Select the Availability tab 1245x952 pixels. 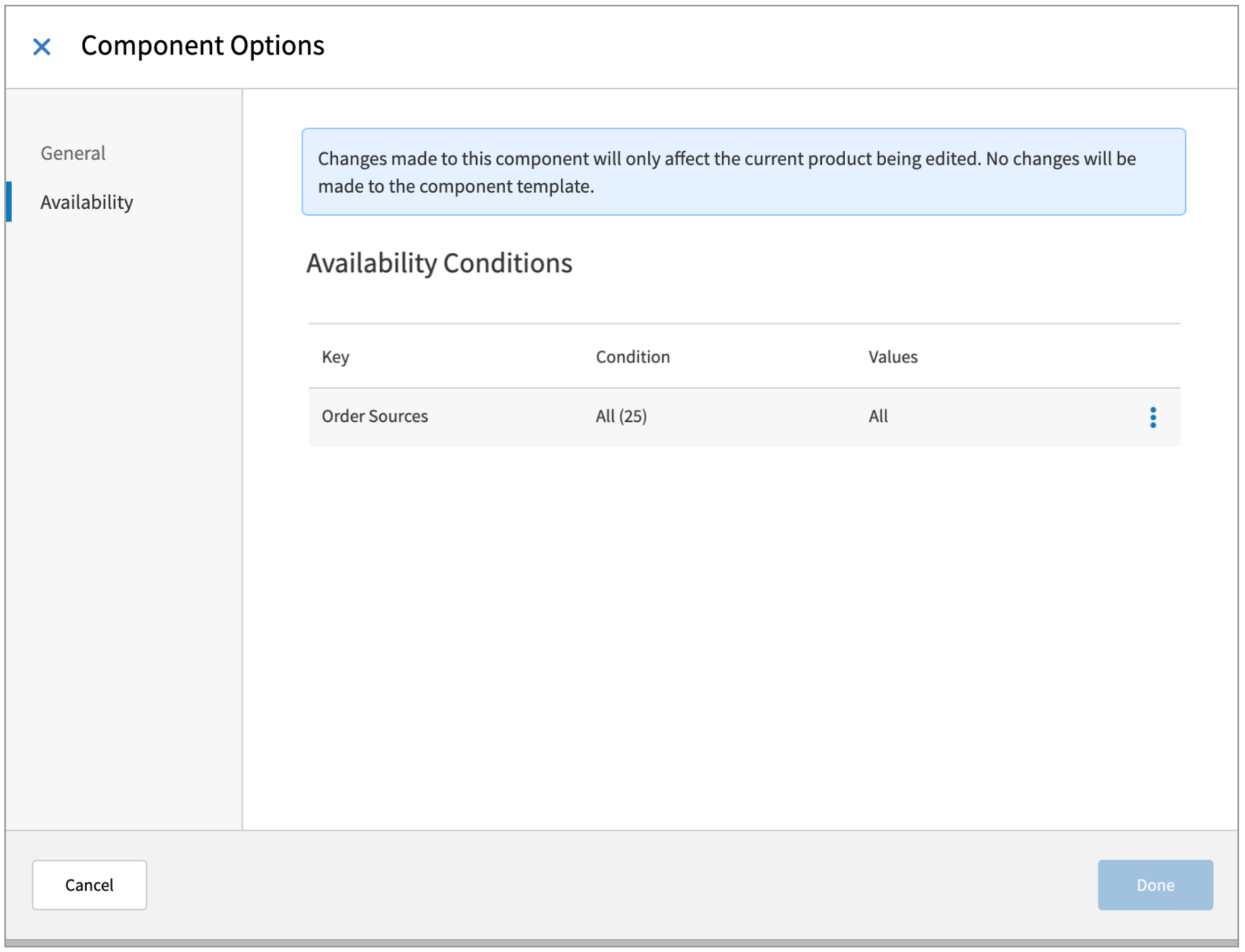point(87,202)
